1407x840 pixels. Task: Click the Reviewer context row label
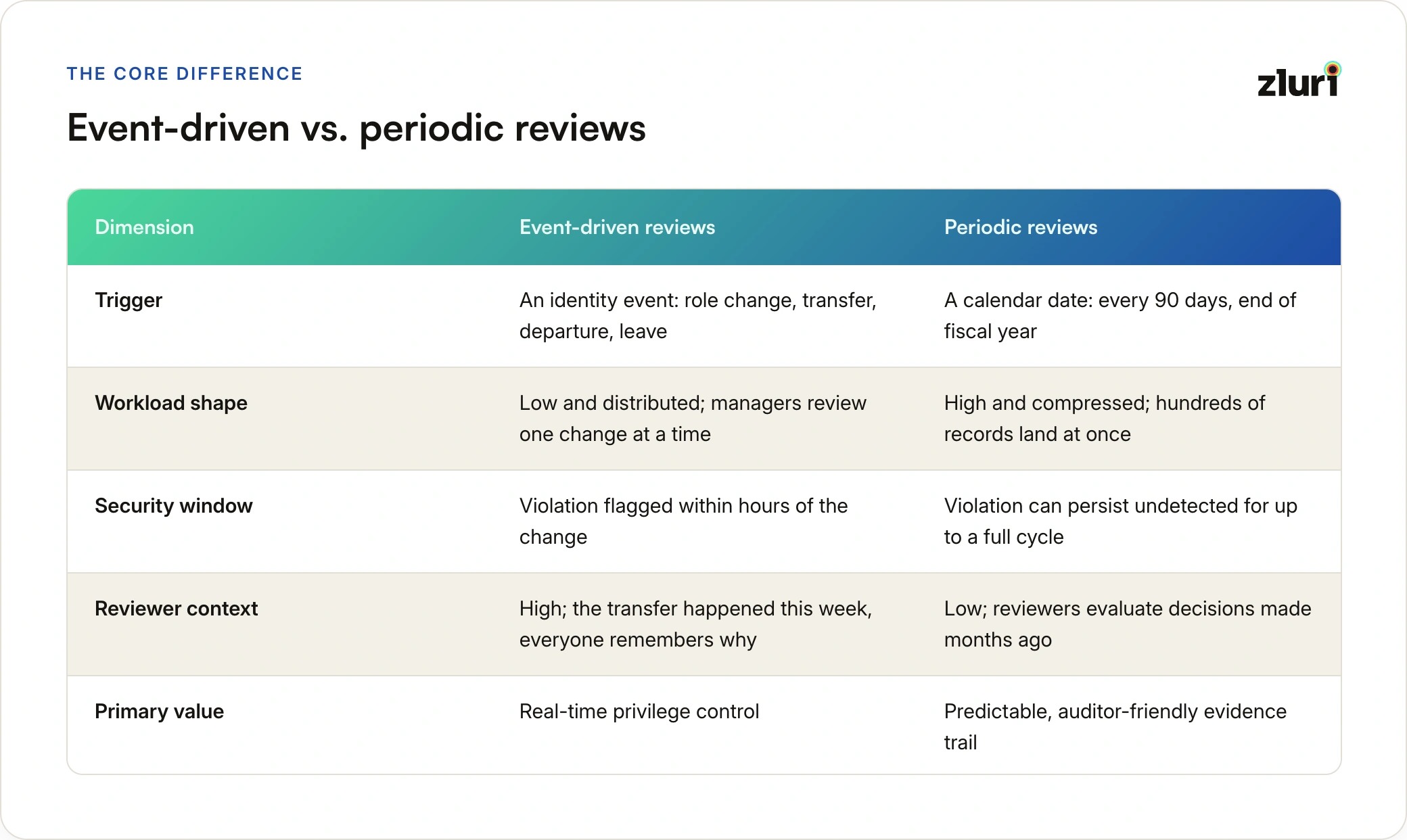tap(177, 609)
